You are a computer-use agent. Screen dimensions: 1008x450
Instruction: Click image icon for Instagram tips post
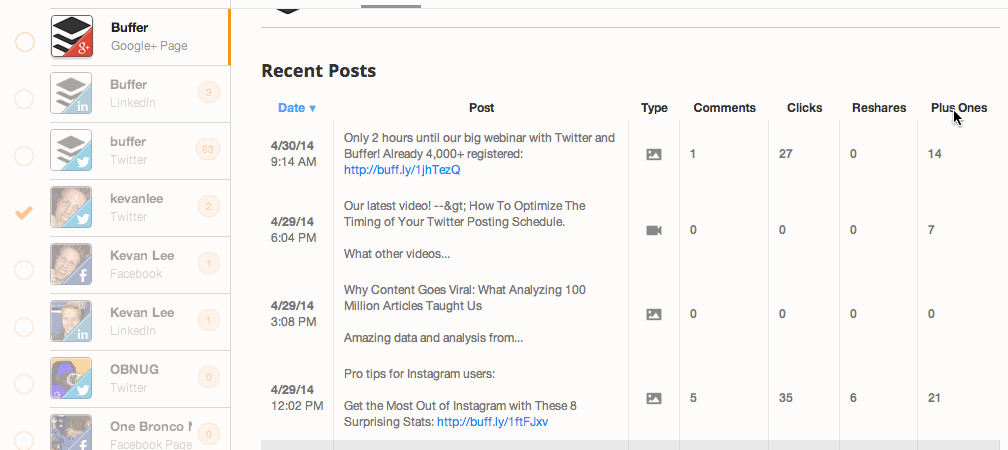coord(654,399)
